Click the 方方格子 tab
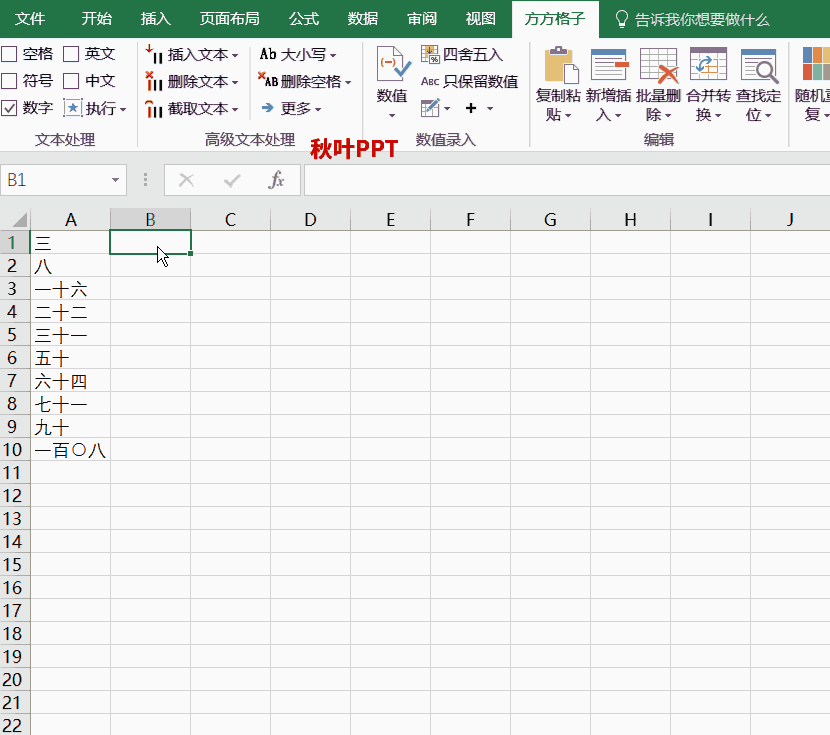830x735 pixels. tap(555, 19)
